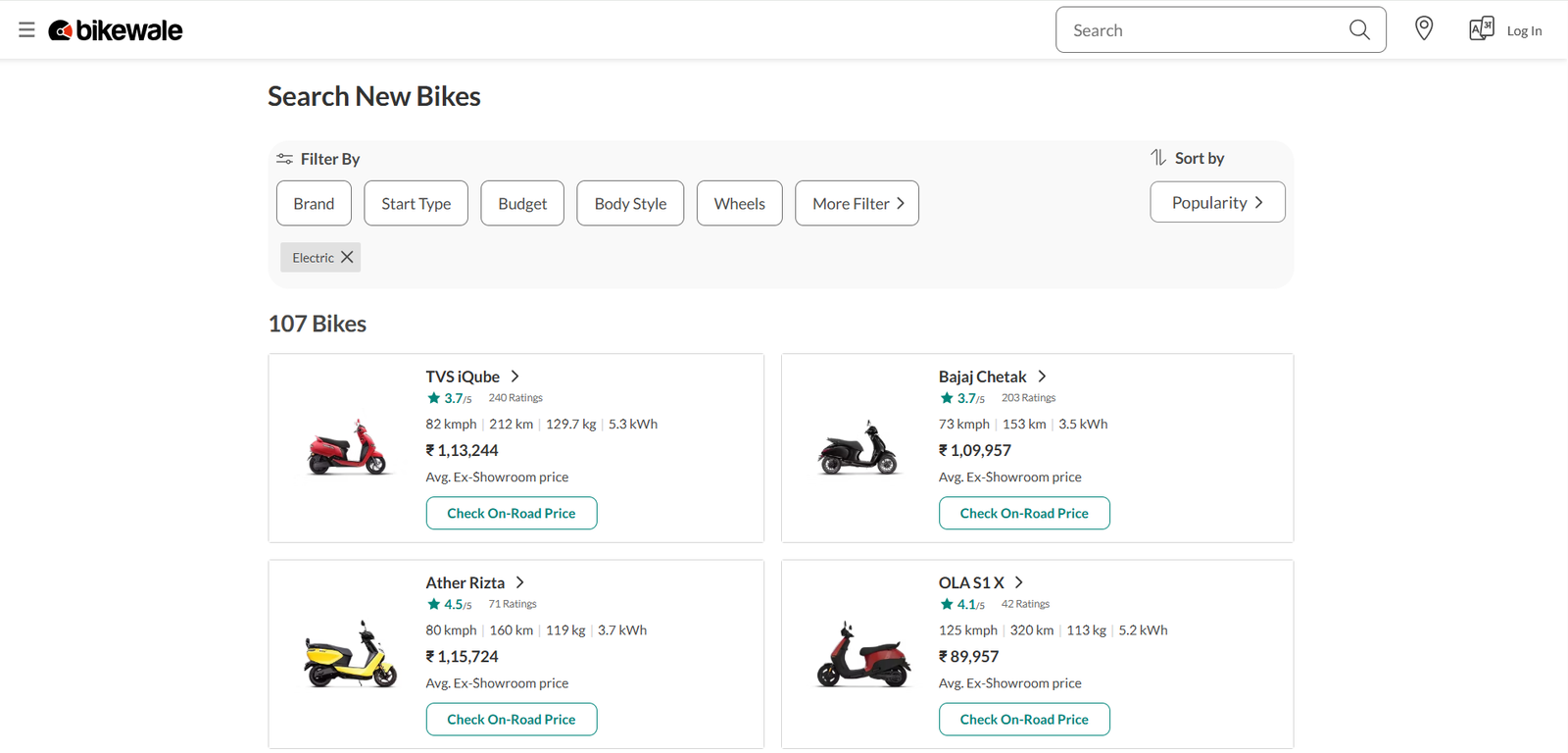View the black Bajaj Chetak scooter image
This screenshot has width=1568, height=753.
pyautogui.click(x=858, y=448)
